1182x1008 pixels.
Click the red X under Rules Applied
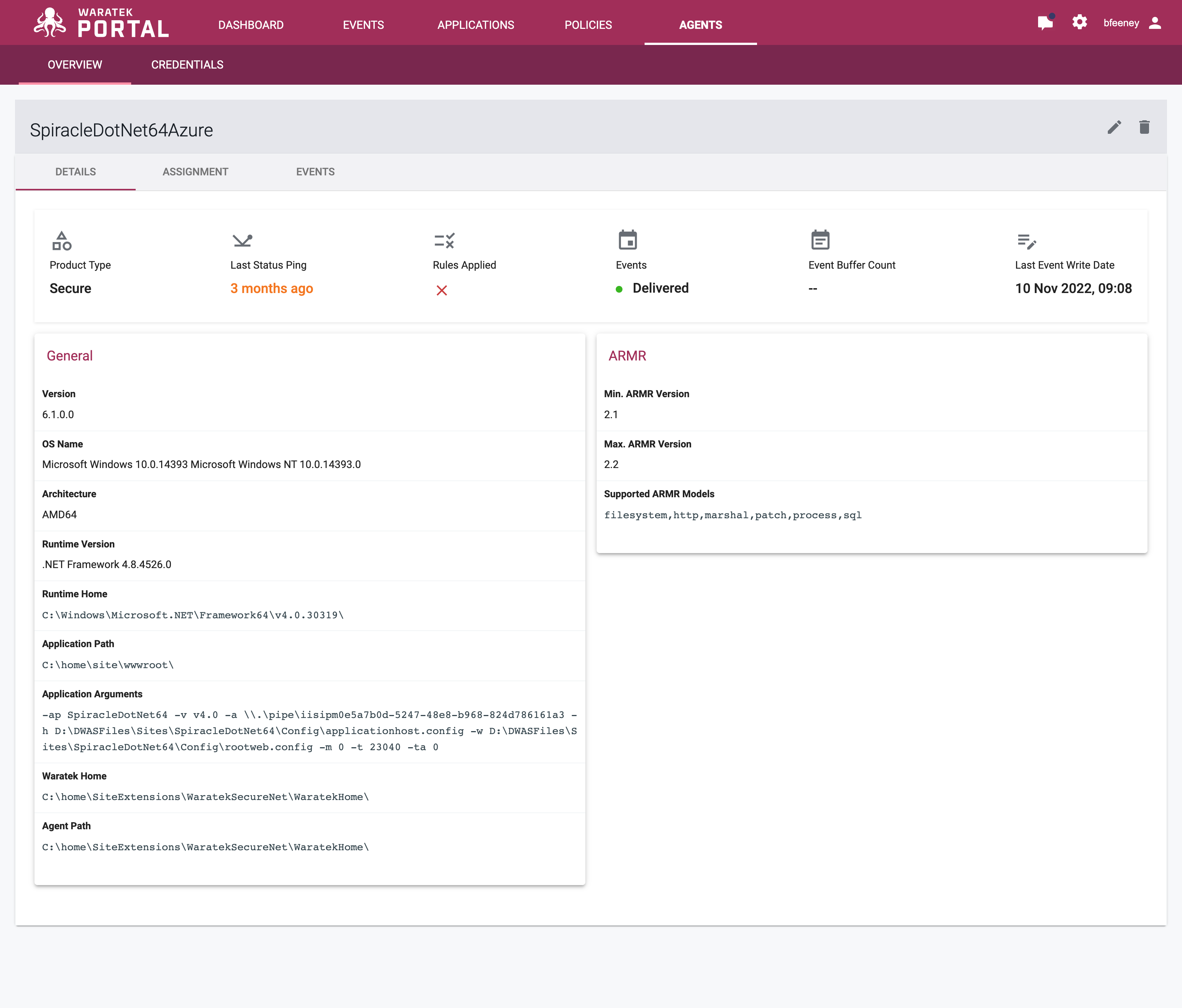[441, 290]
